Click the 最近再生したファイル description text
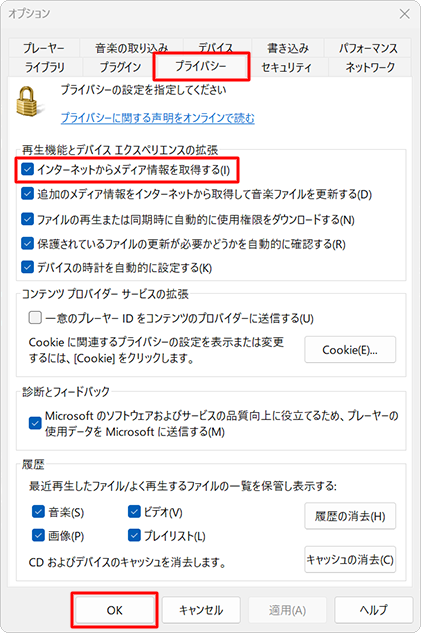This screenshot has width=421, height=633. pos(182,486)
